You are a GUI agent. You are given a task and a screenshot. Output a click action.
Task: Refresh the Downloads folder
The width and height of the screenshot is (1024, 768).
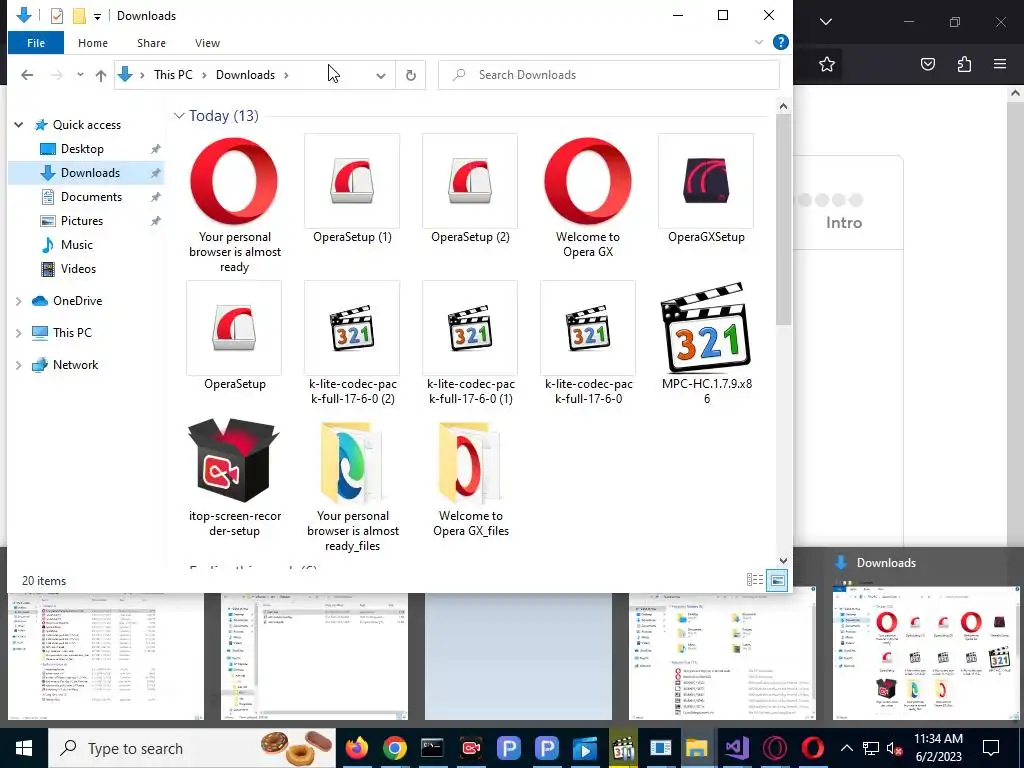tap(411, 75)
